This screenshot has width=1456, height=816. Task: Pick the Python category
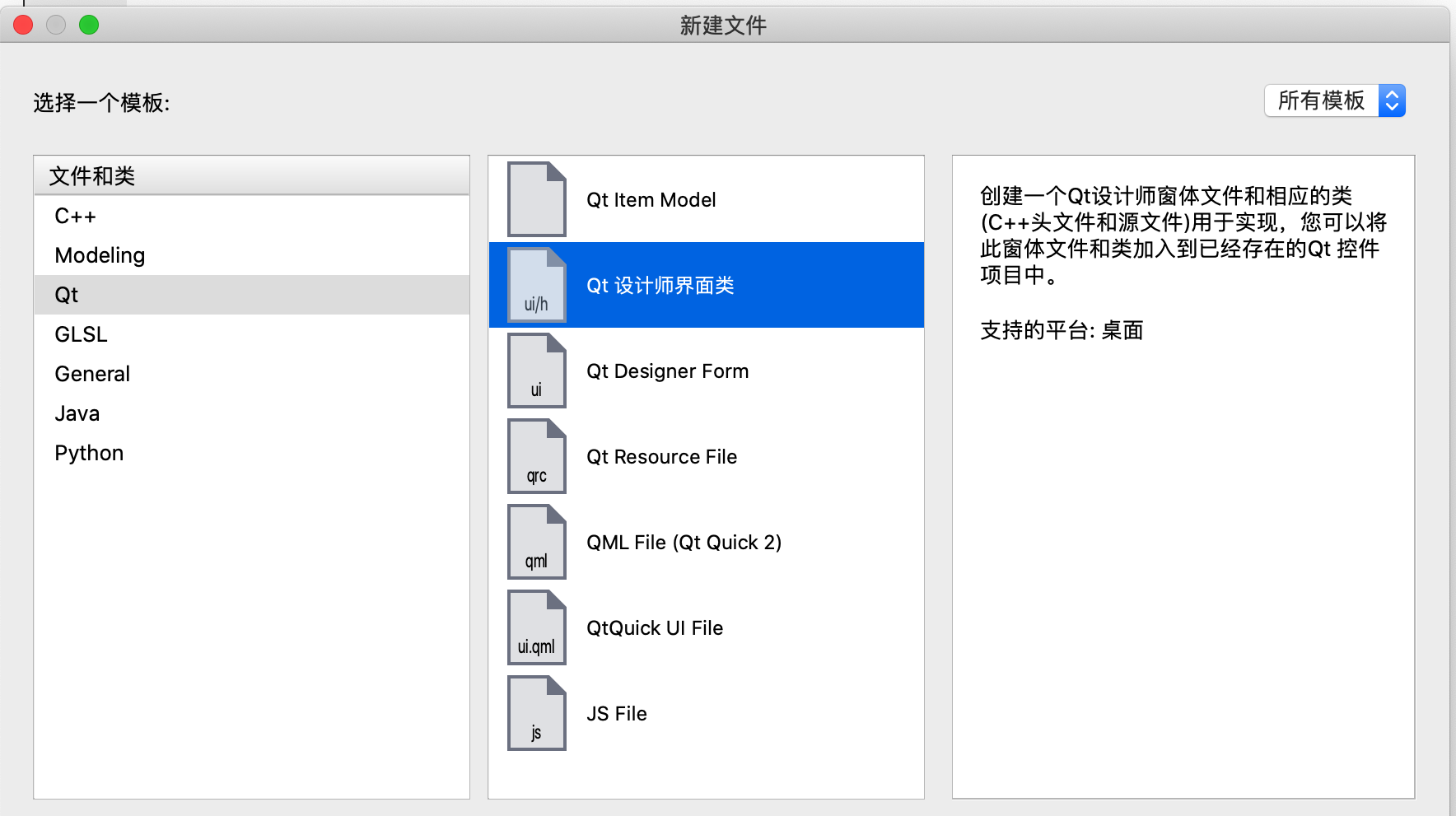[x=252, y=453]
